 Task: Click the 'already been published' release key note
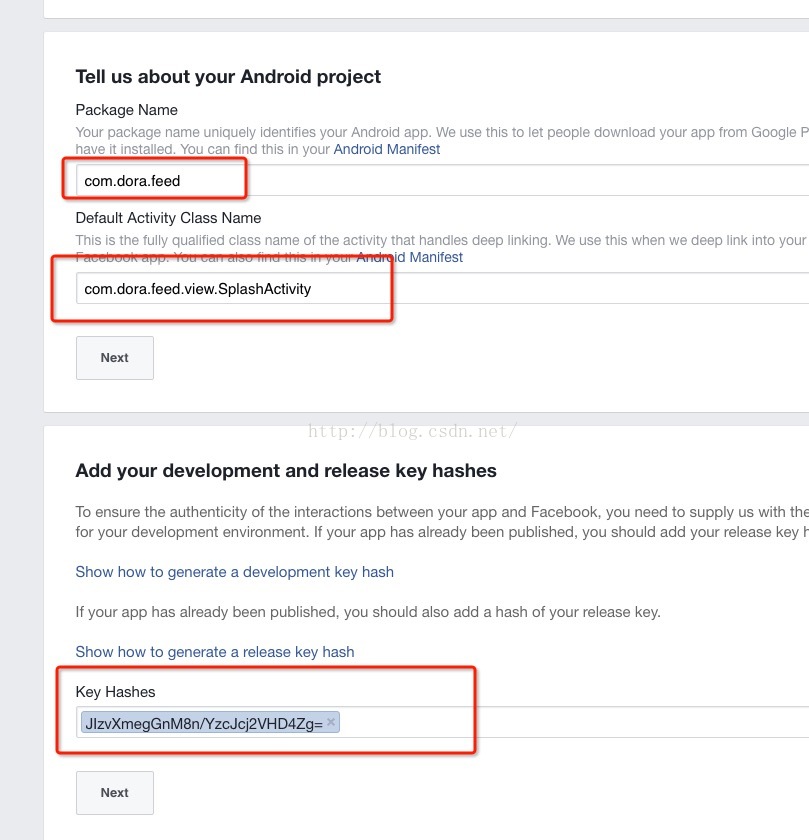[368, 612]
